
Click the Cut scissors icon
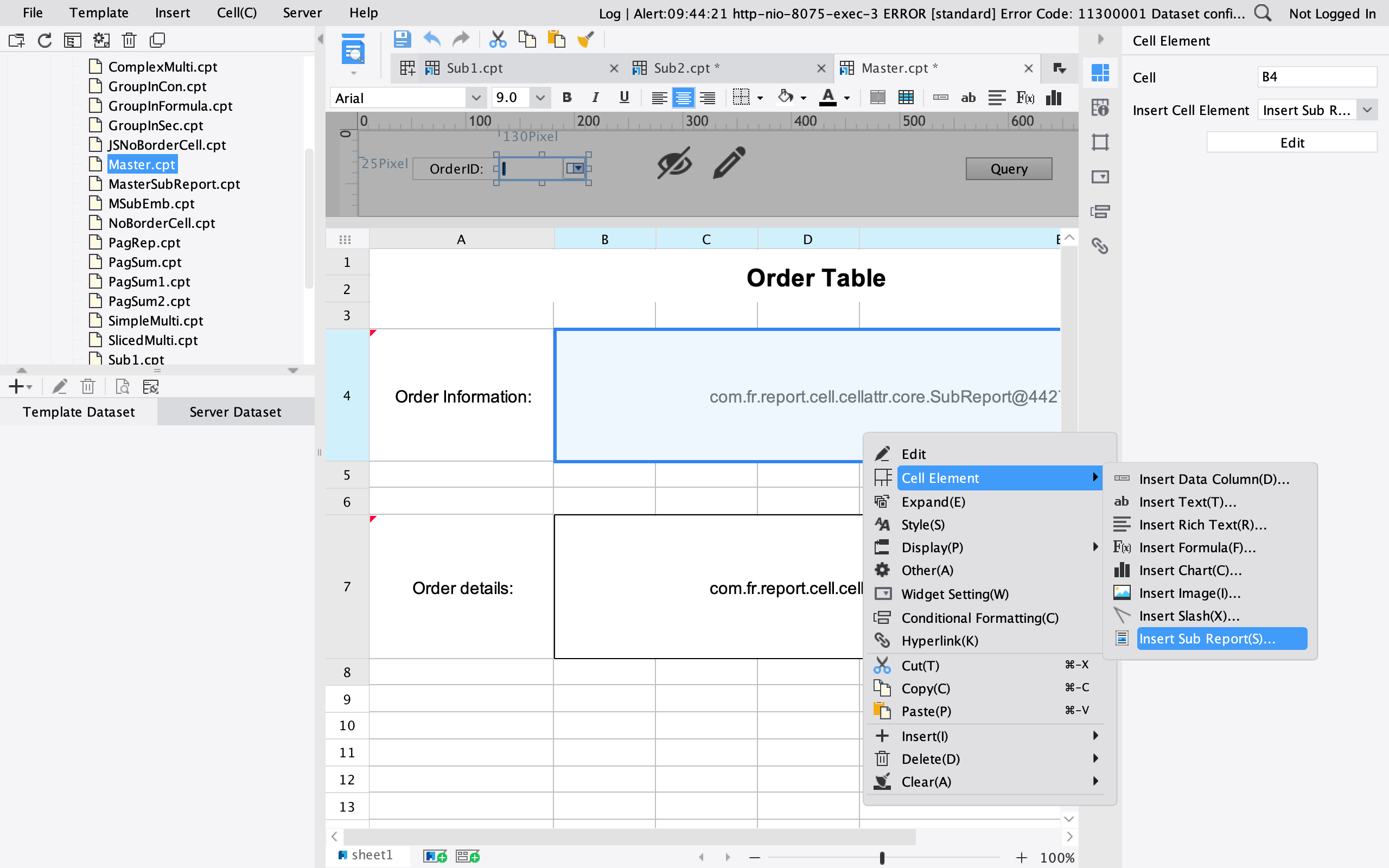click(x=497, y=39)
